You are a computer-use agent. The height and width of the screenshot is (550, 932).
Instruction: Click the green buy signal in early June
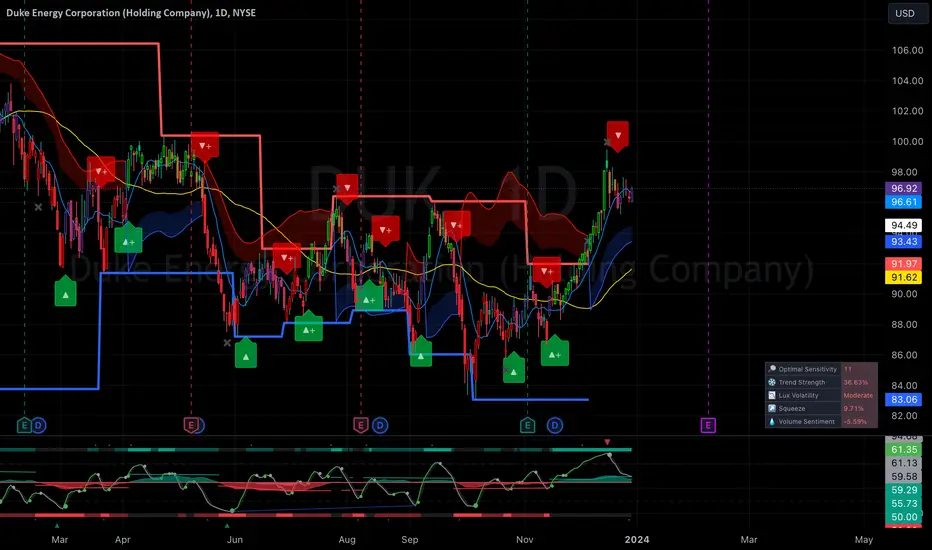coord(245,354)
